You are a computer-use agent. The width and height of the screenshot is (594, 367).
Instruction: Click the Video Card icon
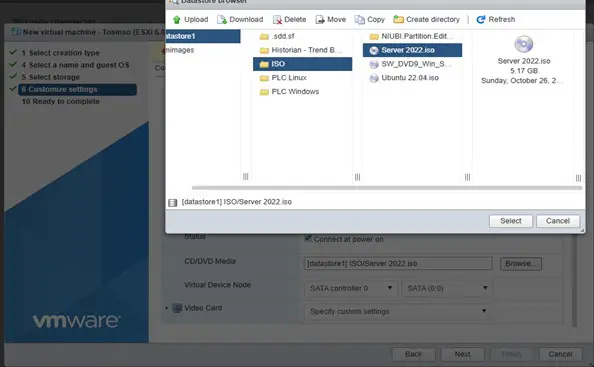click(177, 308)
